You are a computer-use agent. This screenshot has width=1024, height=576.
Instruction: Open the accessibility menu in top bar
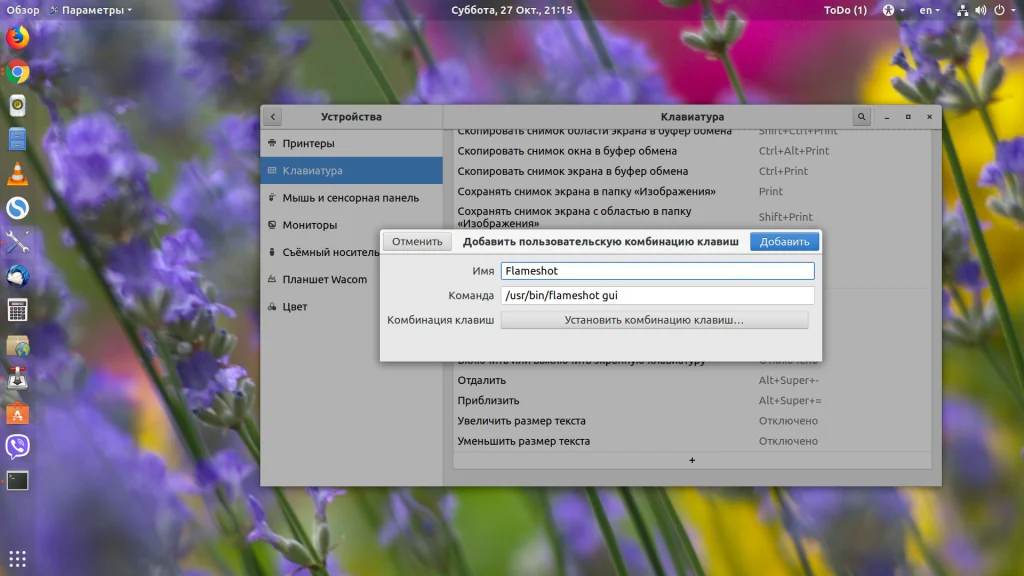(891, 10)
